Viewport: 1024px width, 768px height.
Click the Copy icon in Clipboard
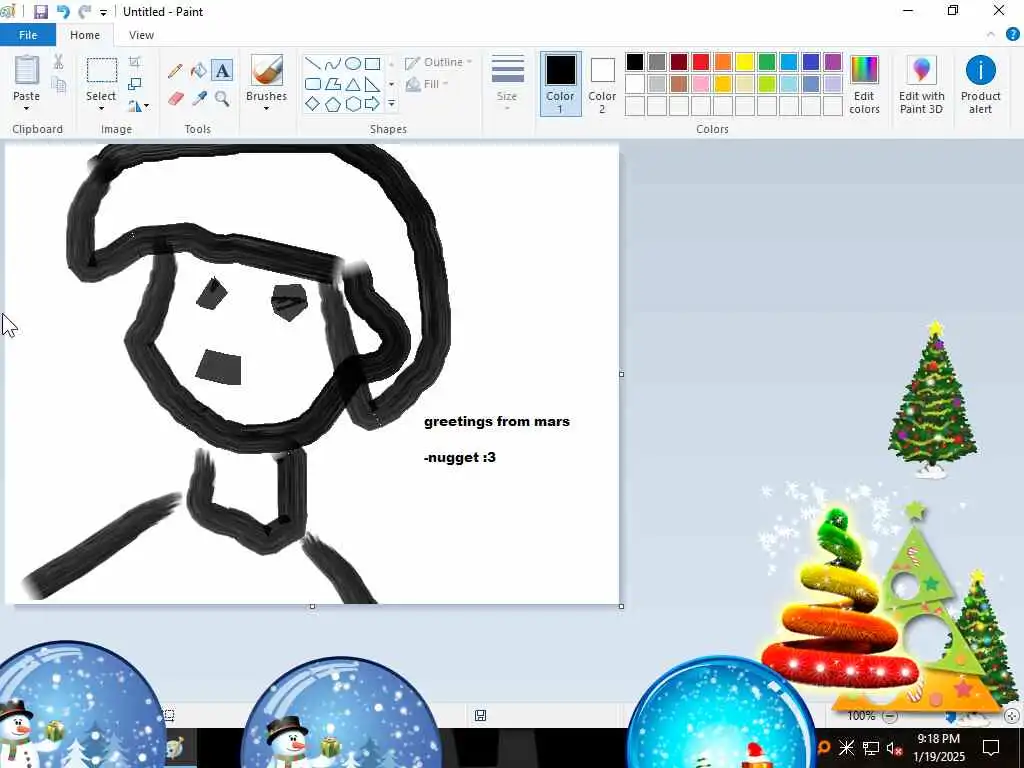tap(59, 84)
